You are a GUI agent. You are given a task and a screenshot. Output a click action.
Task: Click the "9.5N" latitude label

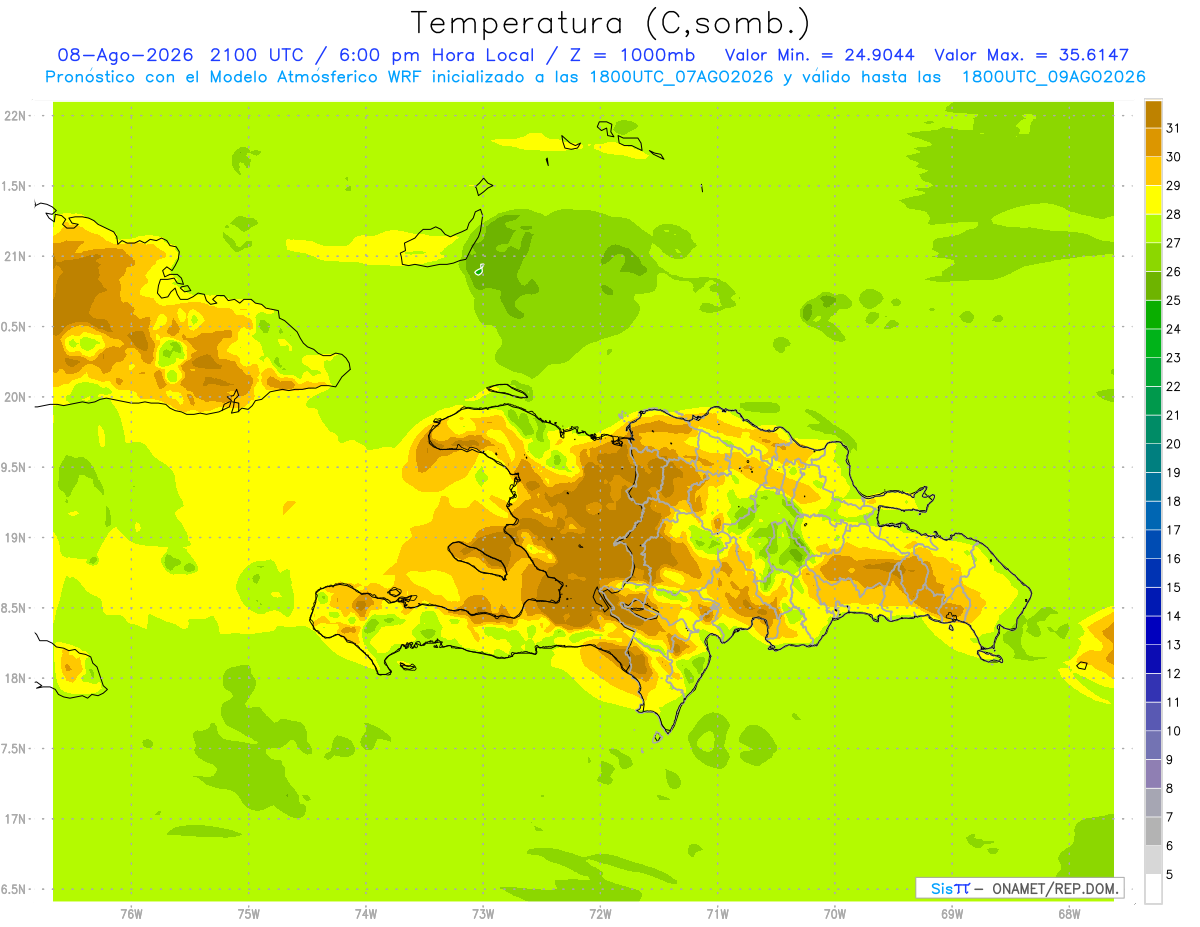14,468
